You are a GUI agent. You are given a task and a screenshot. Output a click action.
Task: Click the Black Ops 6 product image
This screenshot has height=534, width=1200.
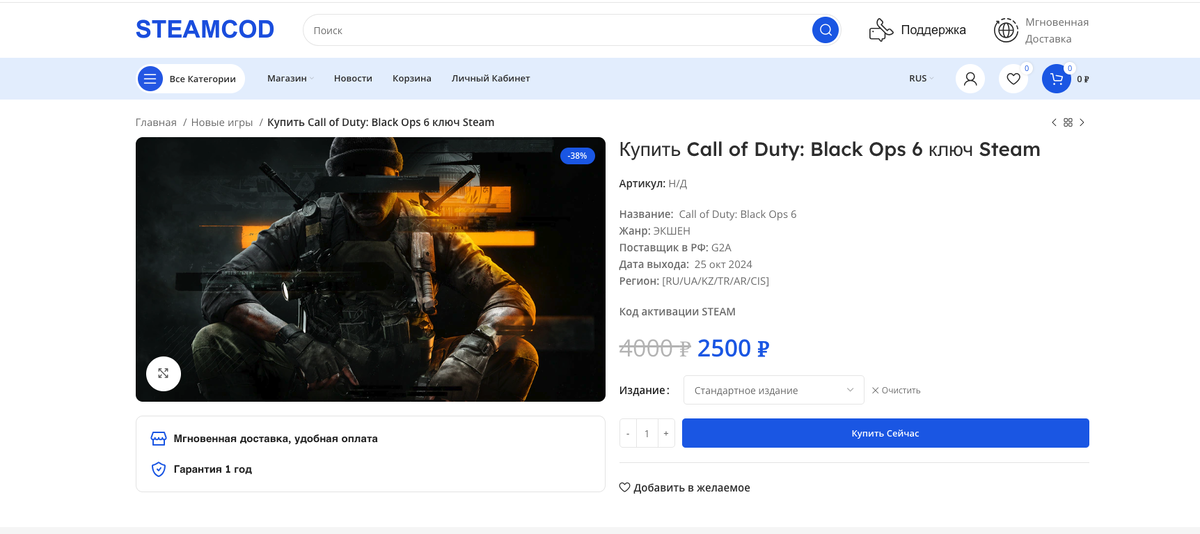point(370,269)
